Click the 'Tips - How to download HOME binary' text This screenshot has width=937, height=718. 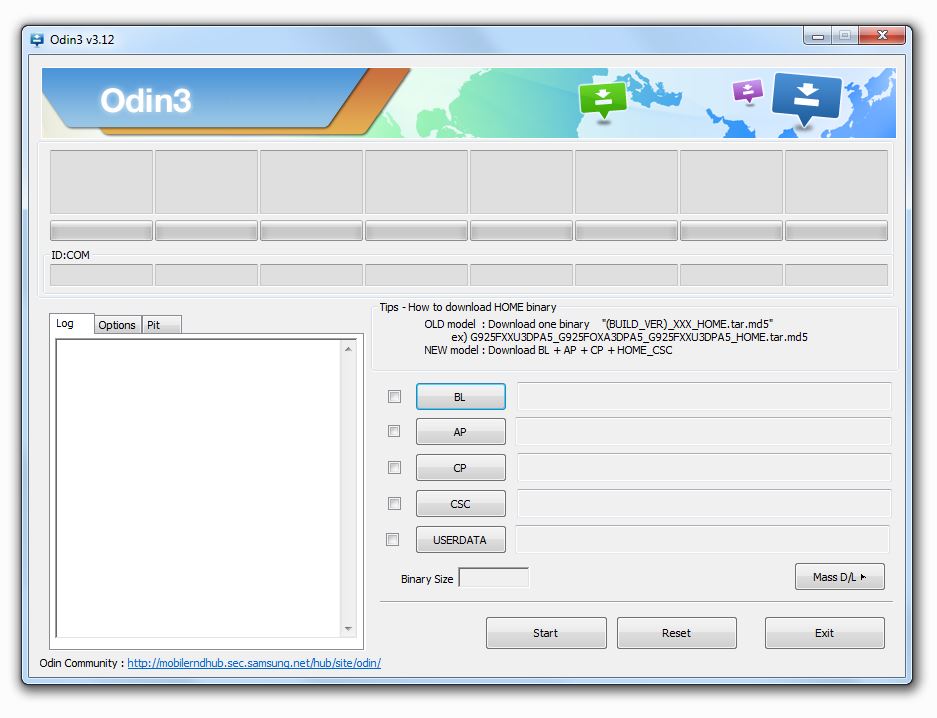(468, 307)
